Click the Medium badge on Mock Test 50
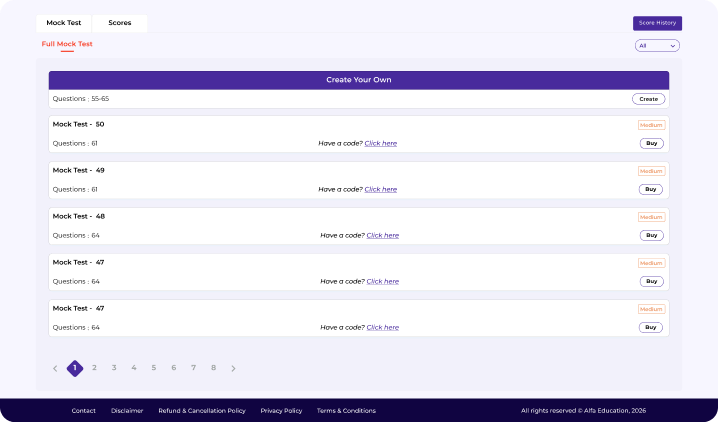 (651, 125)
